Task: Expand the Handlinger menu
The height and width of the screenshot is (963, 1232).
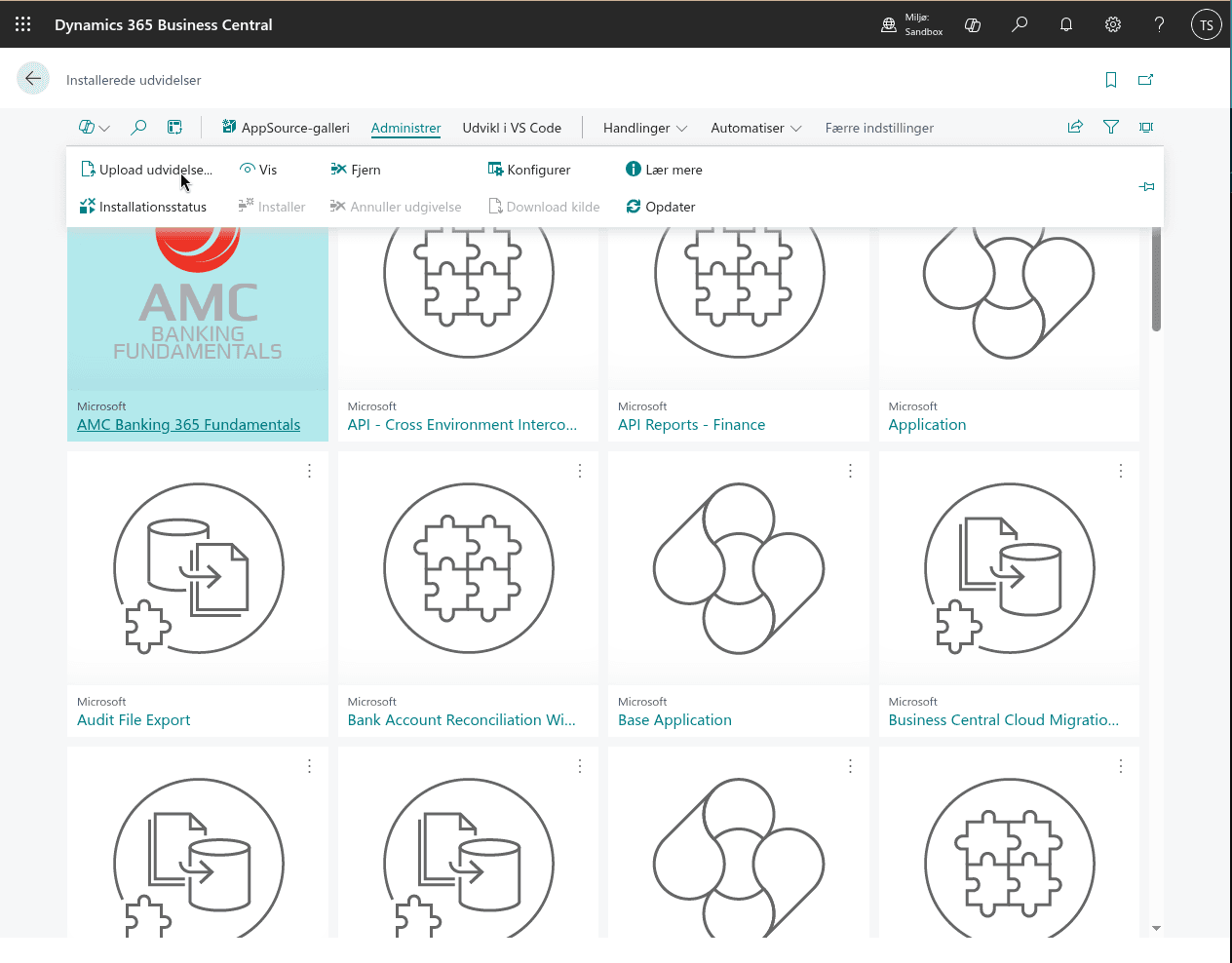Action: [645, 128]
